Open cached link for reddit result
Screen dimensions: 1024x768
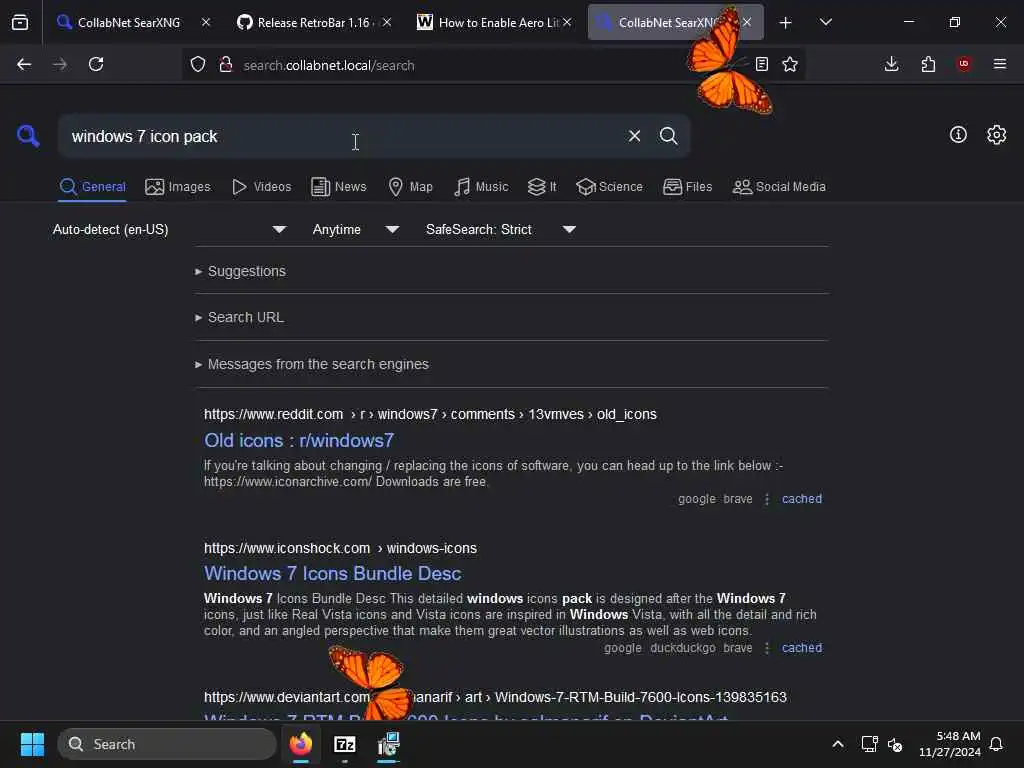[802, 499]
